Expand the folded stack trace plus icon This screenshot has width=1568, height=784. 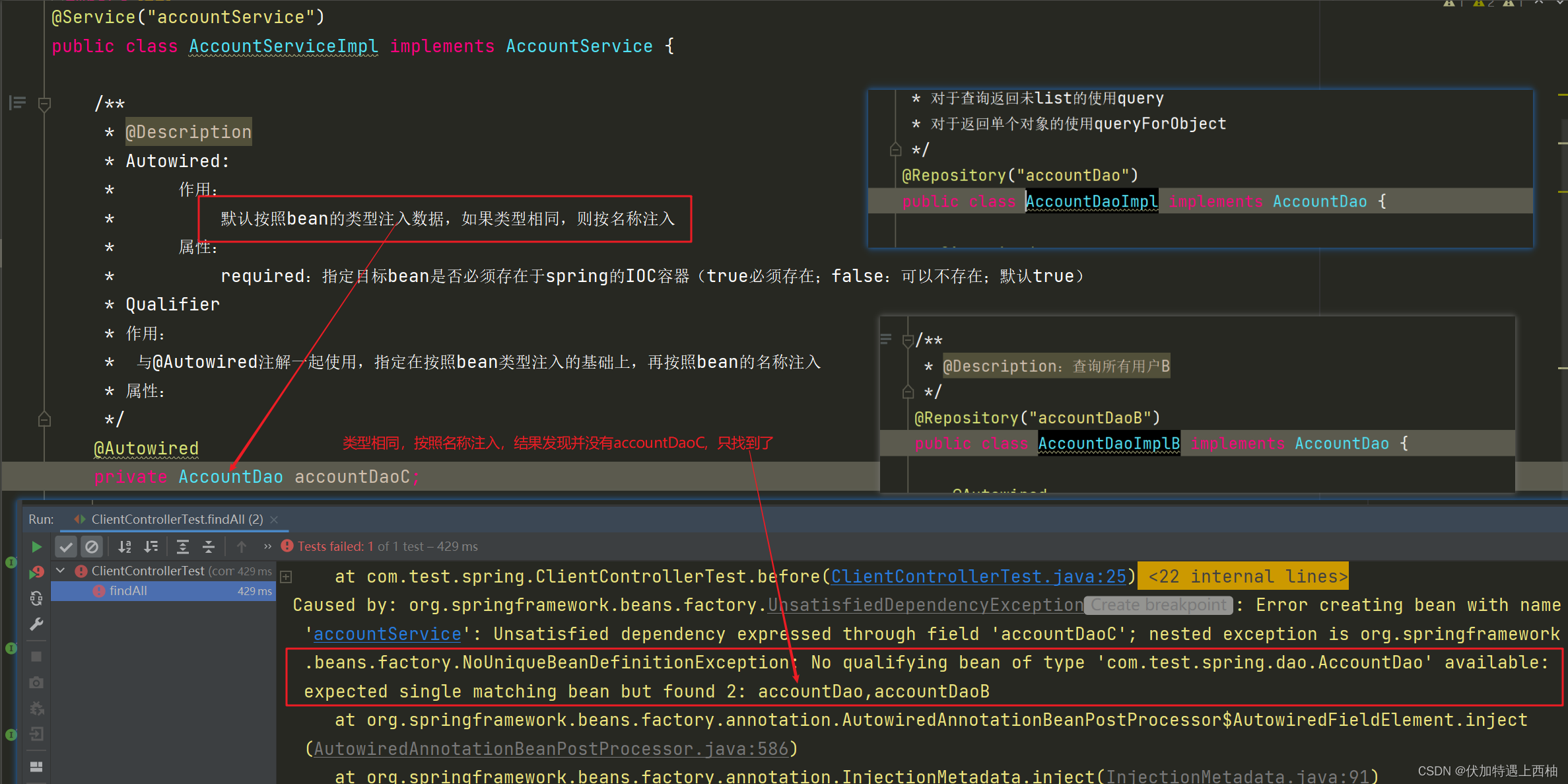pos(287,577)
